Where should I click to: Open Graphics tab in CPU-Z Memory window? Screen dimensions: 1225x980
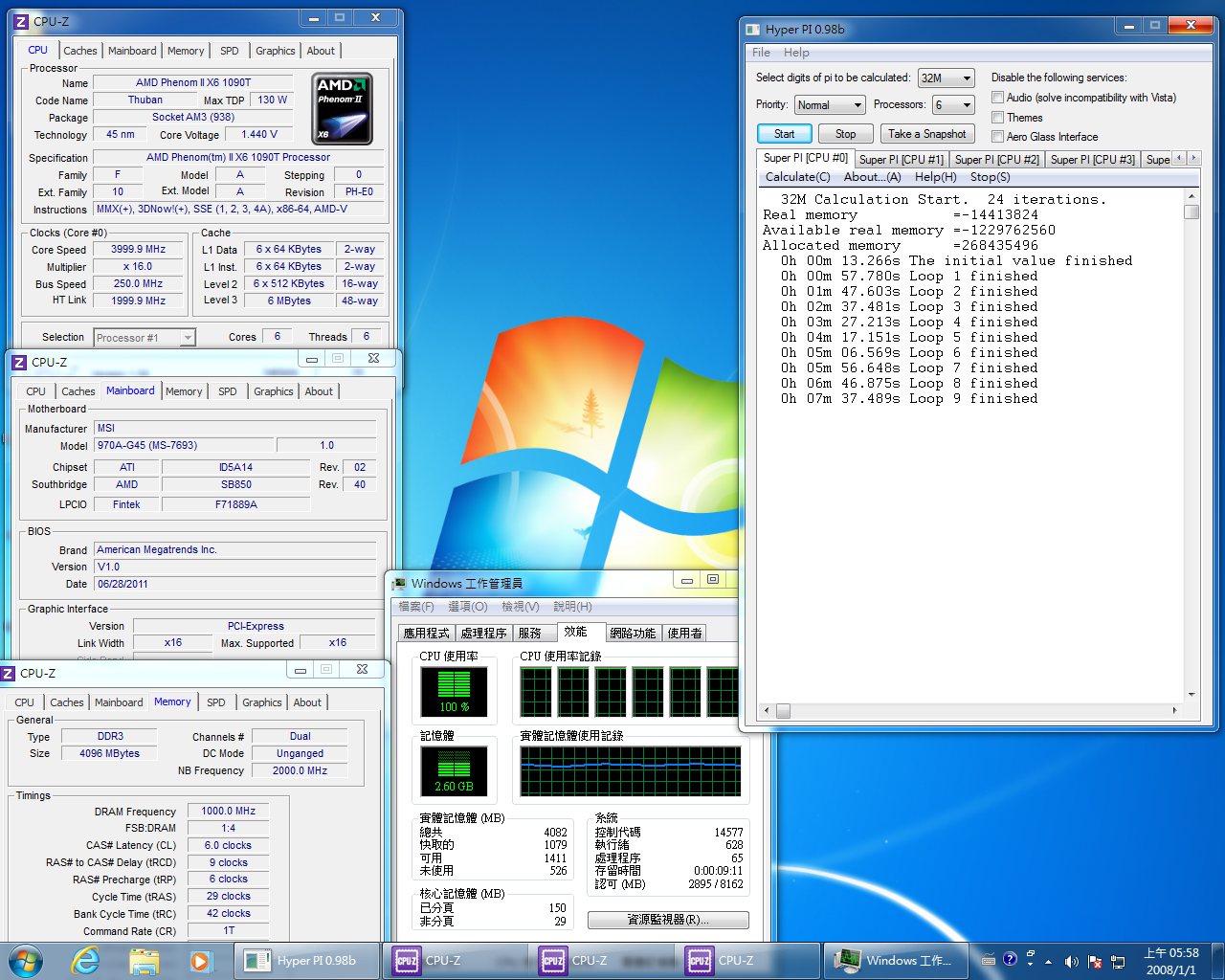point(262,702)
